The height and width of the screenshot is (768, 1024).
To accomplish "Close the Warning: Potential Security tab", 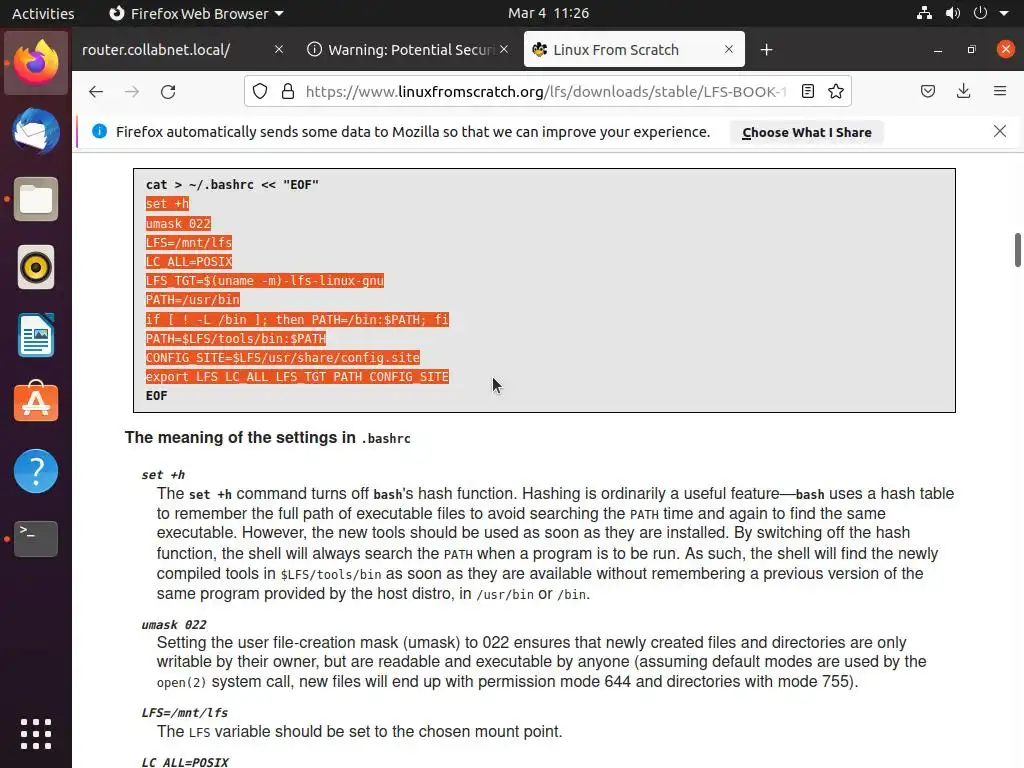I will point(504,50).
